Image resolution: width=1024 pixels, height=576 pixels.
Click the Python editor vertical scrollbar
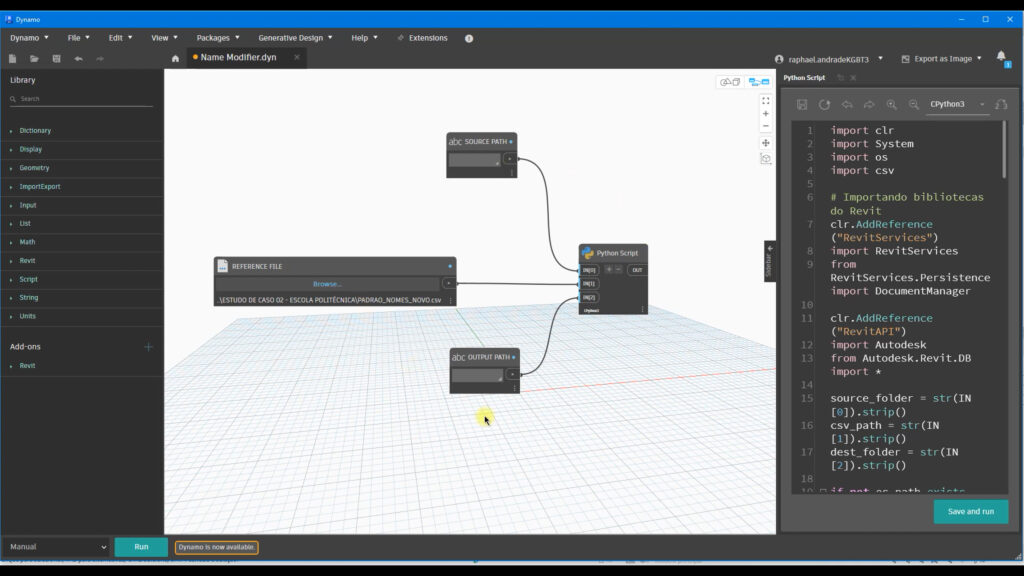(x=1004, y=150)
